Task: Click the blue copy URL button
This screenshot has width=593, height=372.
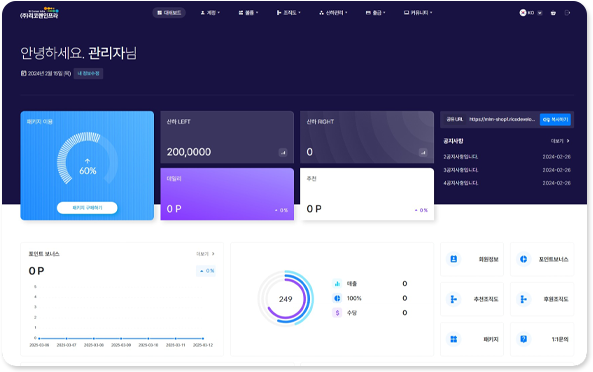Action: coord(555,119)
